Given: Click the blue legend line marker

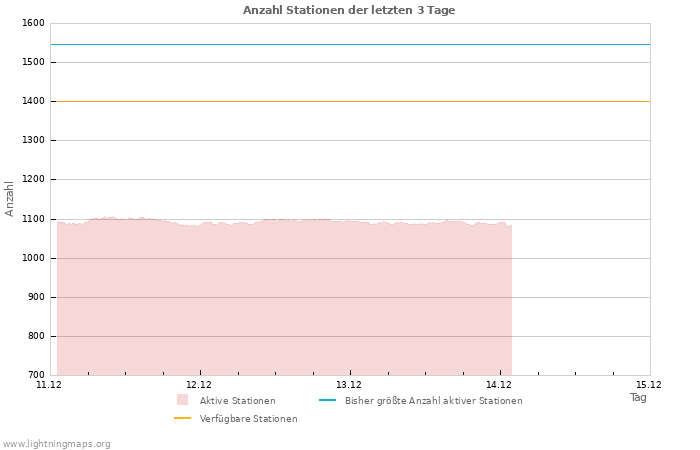Looking at the screenshot, I should [327, 400].
